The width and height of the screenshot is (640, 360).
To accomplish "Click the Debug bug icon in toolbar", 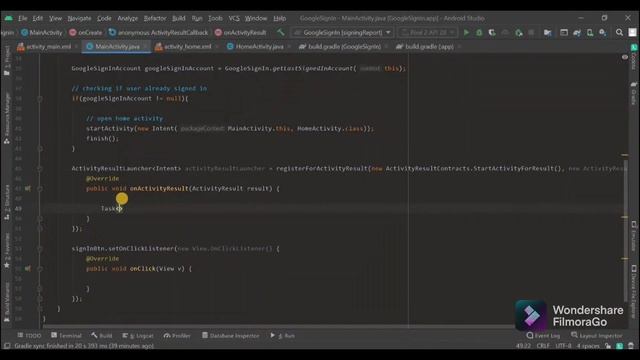I will [x=479, y=32].
